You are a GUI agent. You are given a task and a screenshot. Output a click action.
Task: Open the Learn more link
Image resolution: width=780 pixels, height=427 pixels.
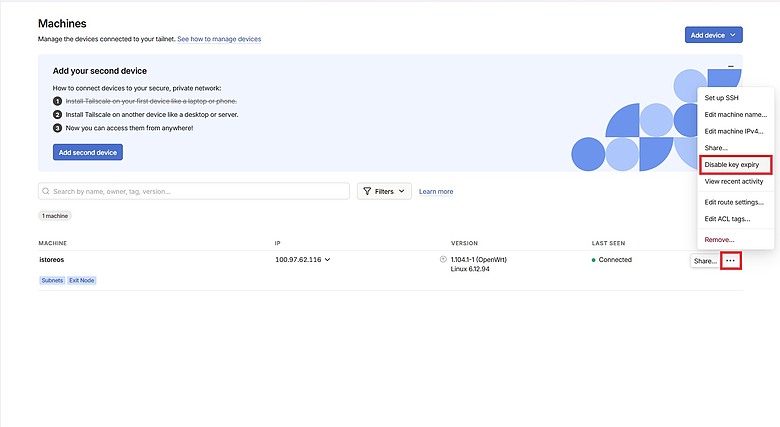coord(436,192)
